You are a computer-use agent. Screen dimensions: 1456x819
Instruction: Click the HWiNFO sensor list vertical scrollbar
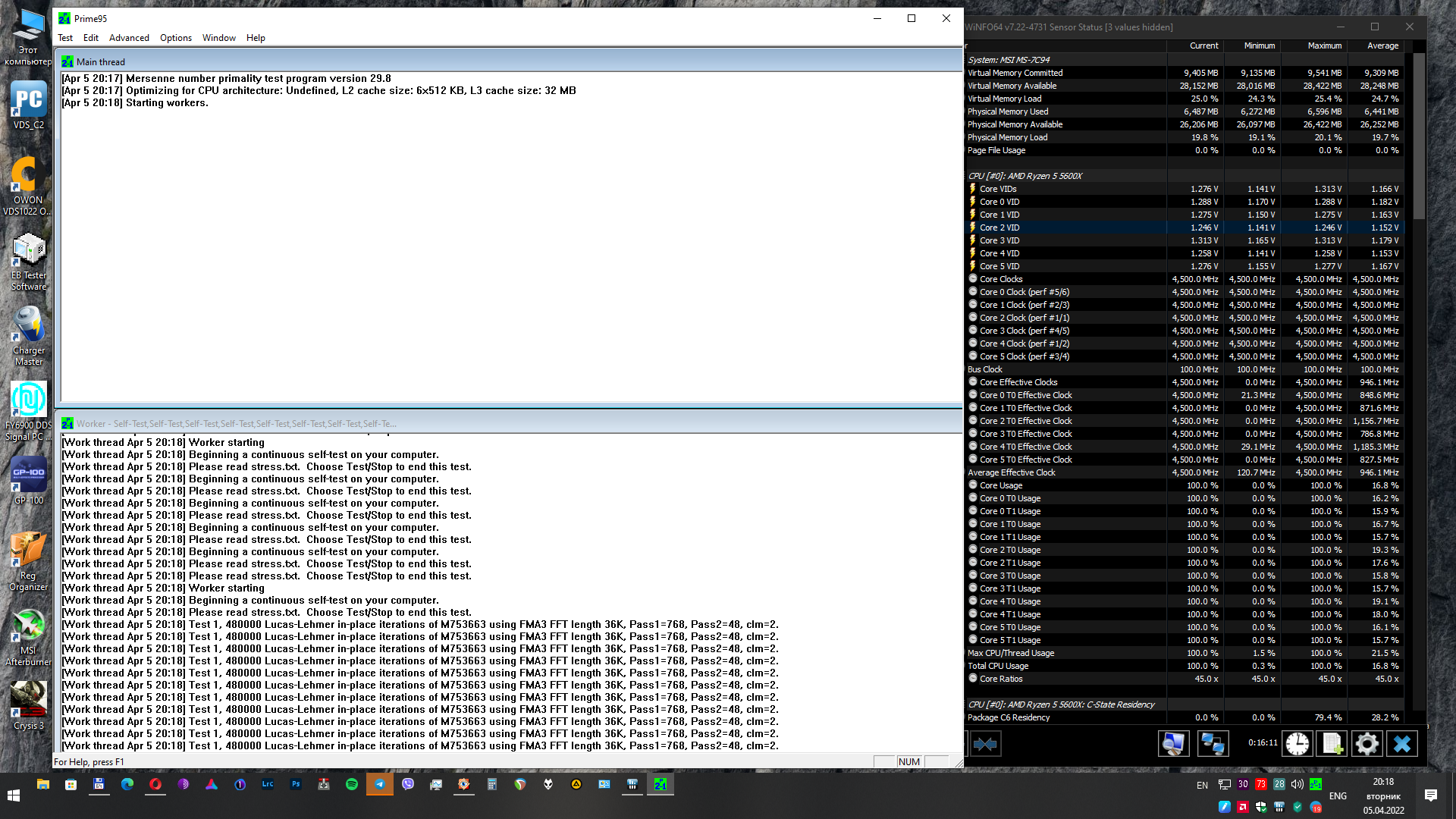[x=1419, y=136]
